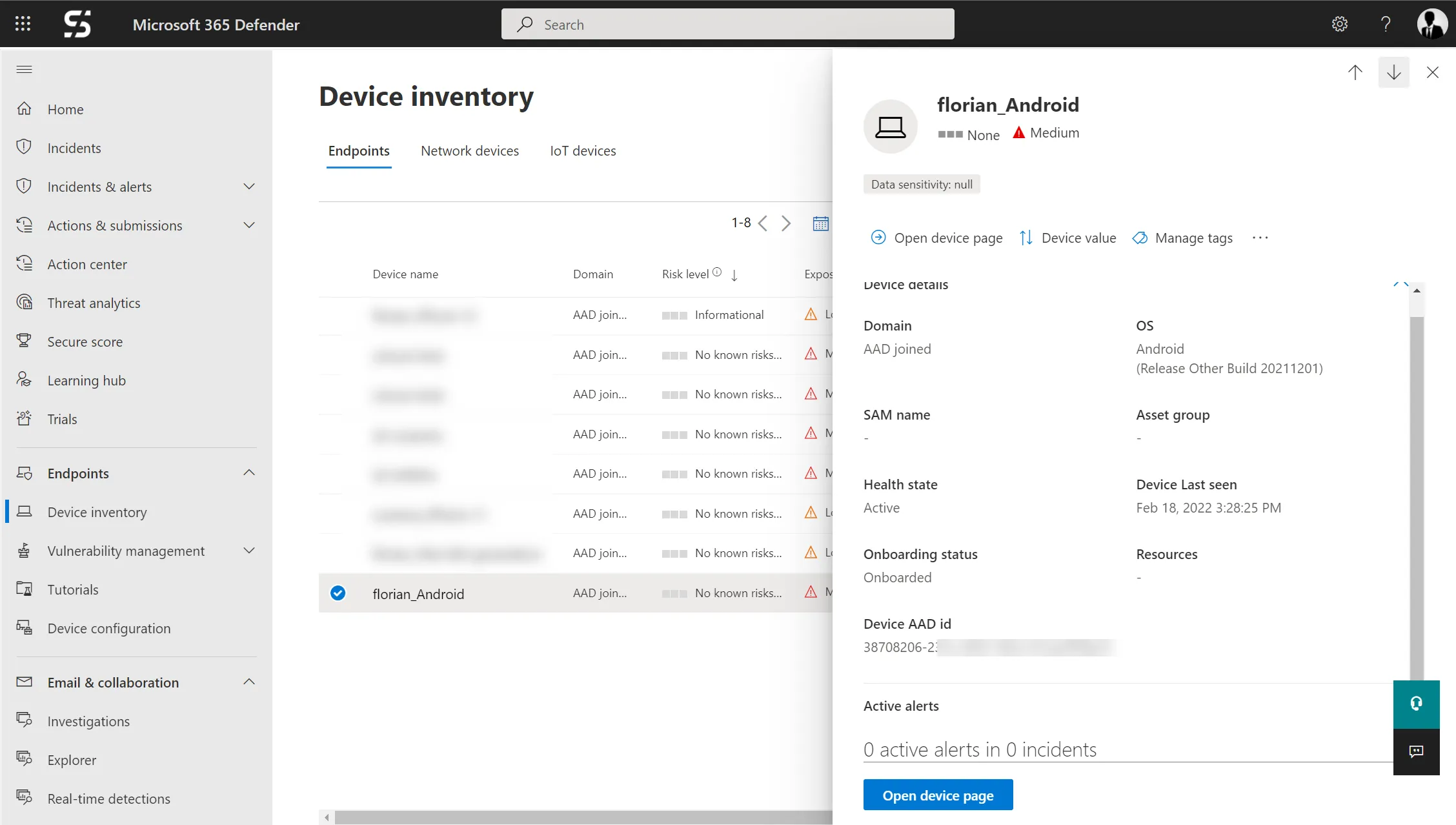This screenshot has width=1456, height=825.
Task: Sort by Device name column
Action: pos(405,274)
